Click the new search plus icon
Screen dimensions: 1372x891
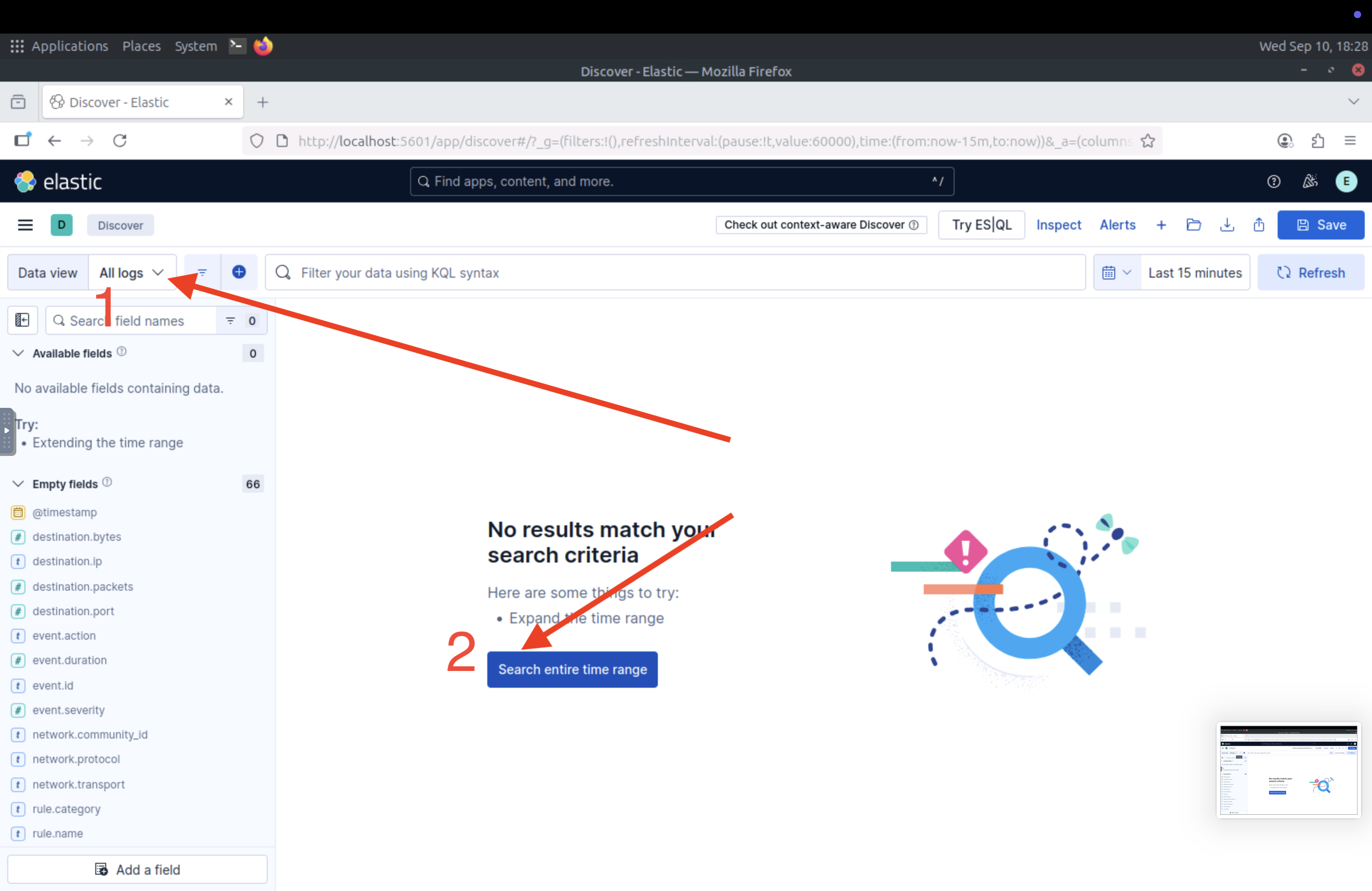click(1161, 225)
